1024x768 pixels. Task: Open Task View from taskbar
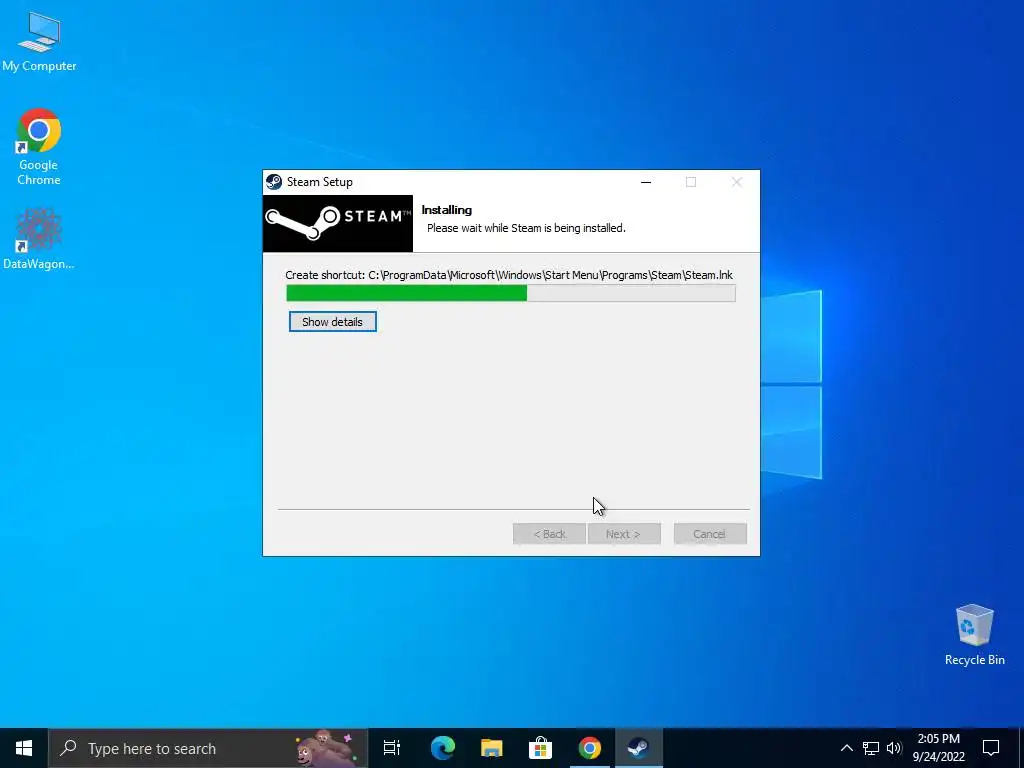[x=392, y=748]
